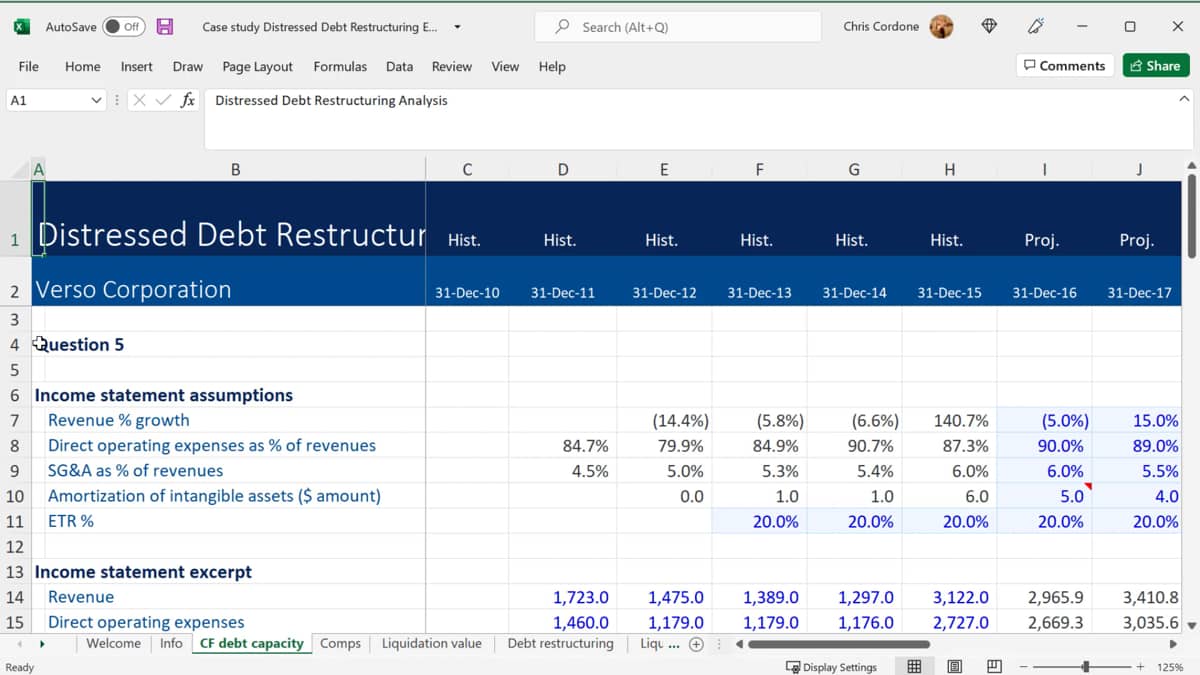Click next sheet navigation arrow
Screen dimensions: 1200x675
click(x=42, y=643)
